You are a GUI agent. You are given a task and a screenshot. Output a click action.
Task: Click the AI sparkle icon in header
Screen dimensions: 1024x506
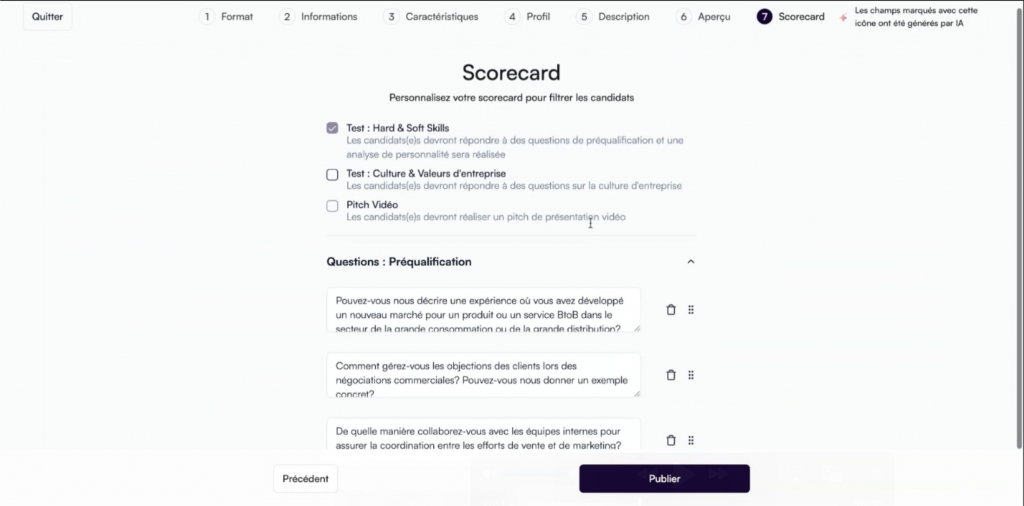pos(844,17)
